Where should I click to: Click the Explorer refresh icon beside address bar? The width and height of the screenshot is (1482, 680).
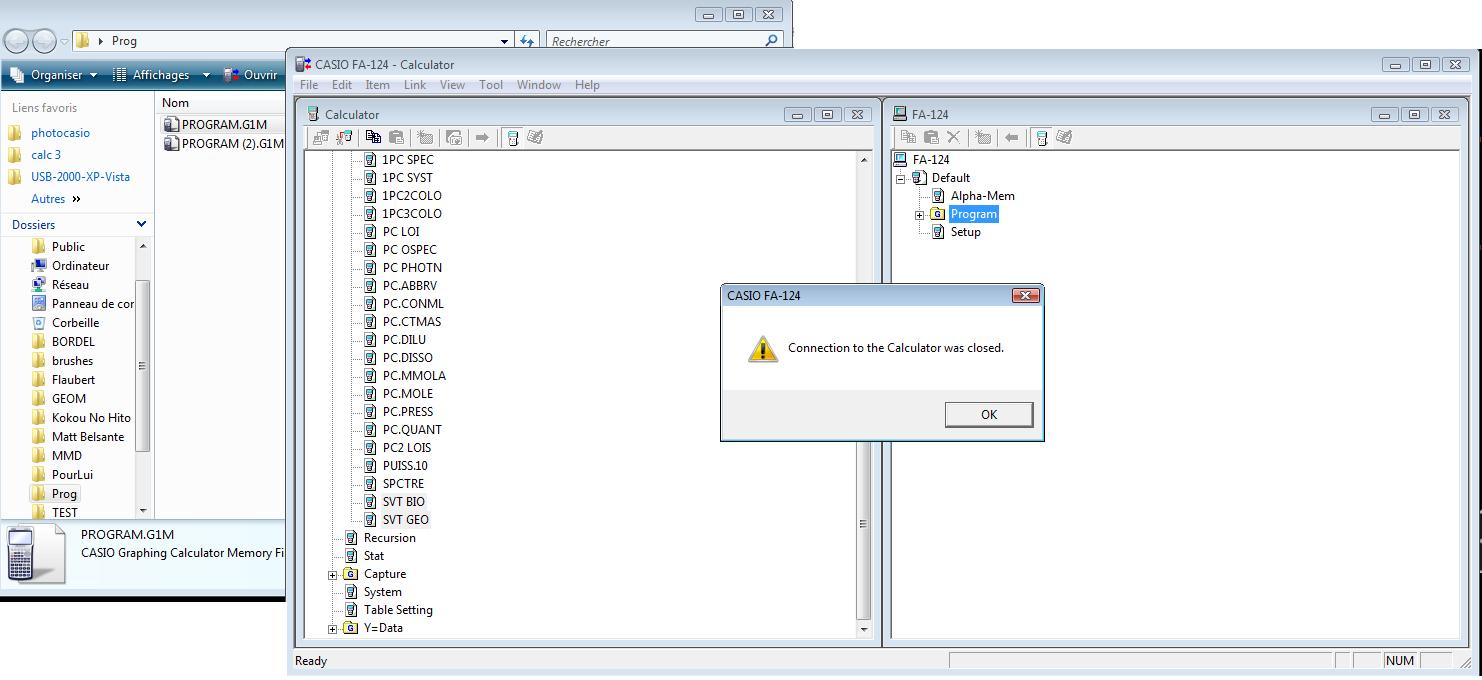click(527, 41)
